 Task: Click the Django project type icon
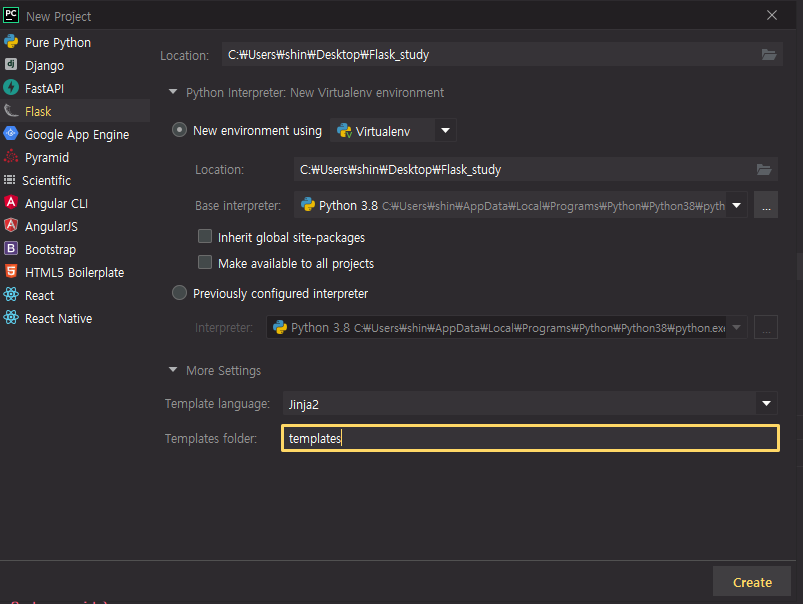(x=11, y=64)
